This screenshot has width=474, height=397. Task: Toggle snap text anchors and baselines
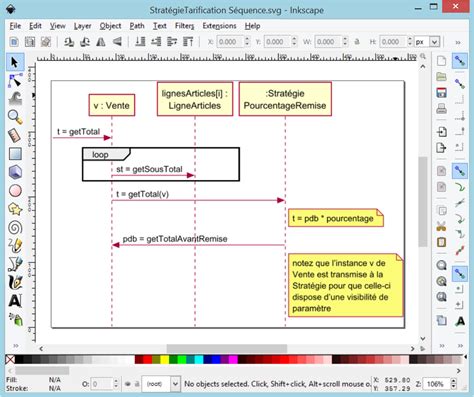[x=460, y=321]
